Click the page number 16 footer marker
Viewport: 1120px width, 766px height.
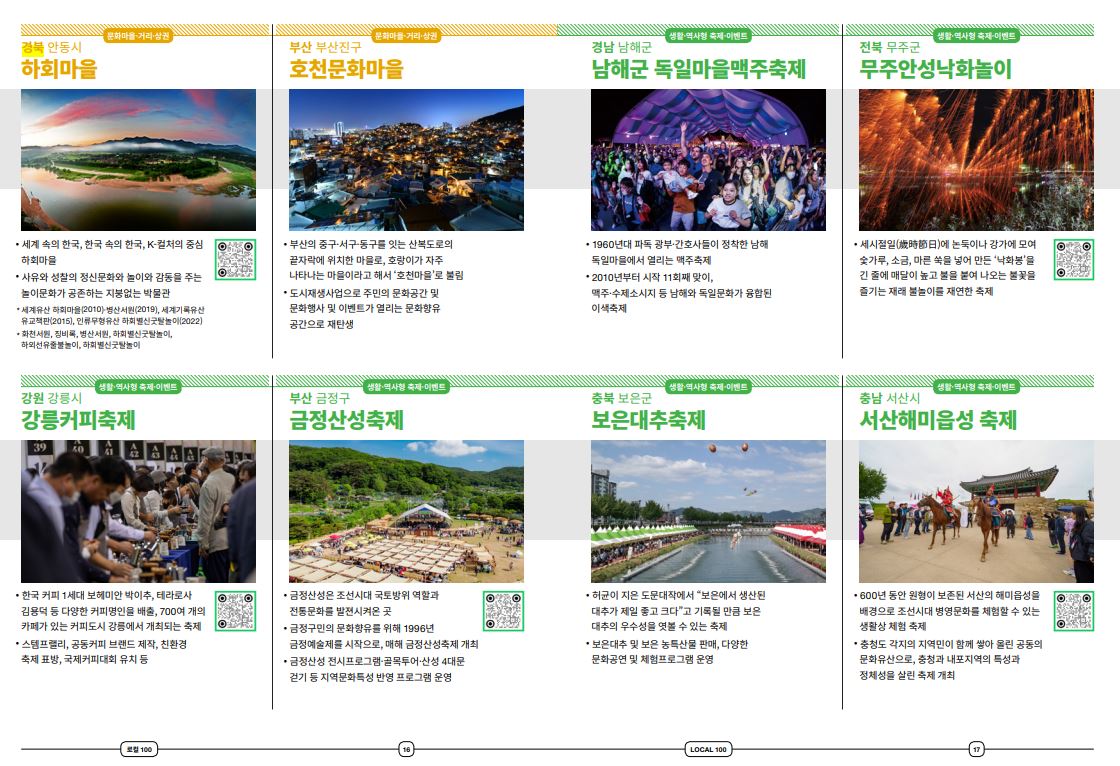pos(406,749)
